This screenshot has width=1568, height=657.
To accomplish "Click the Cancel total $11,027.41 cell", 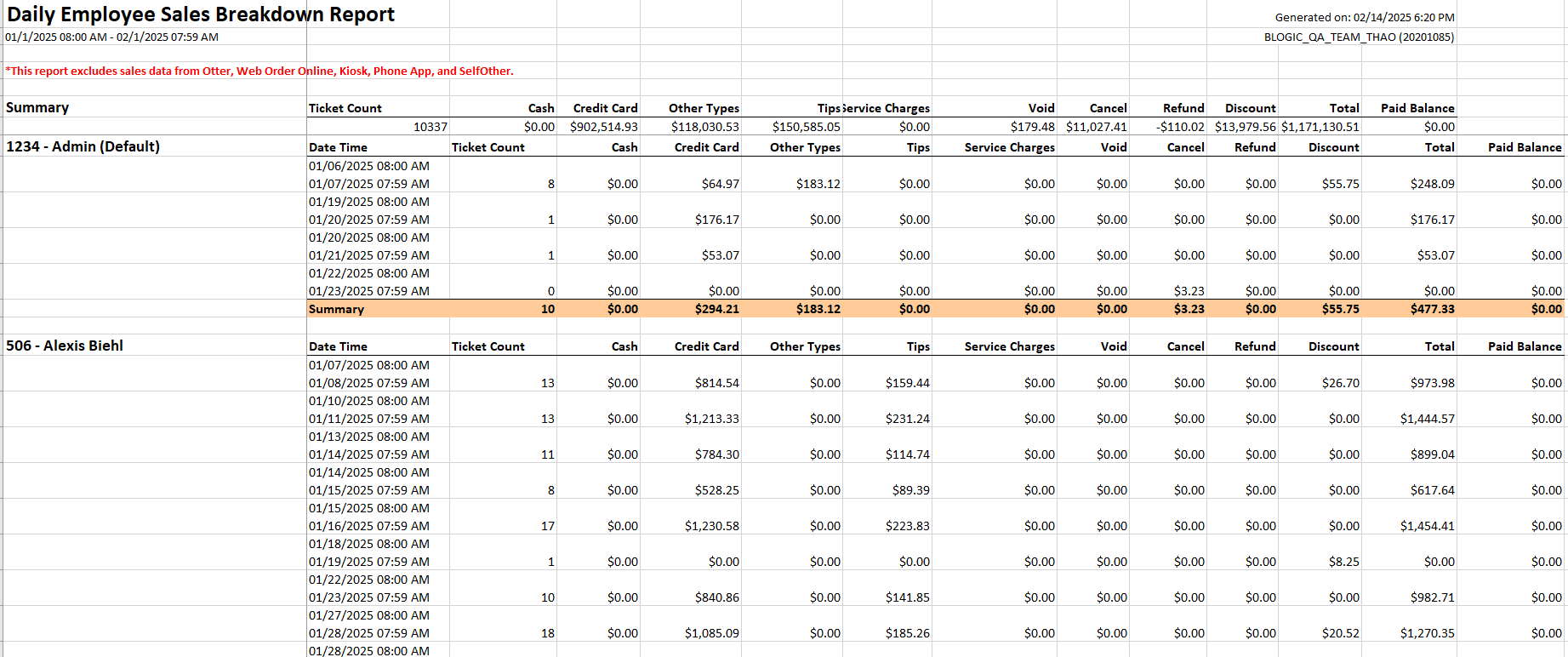I will 1096,127.
